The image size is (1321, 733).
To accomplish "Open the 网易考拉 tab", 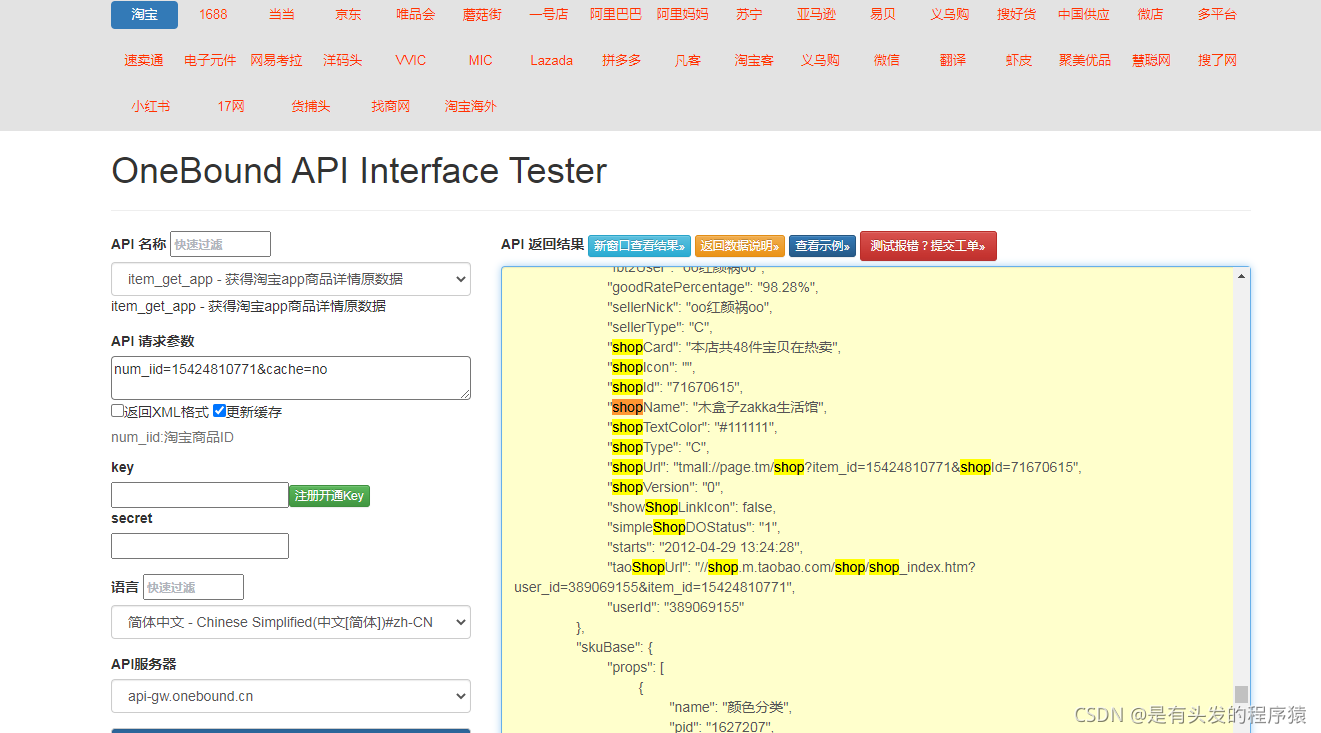I will coord(277,60).
